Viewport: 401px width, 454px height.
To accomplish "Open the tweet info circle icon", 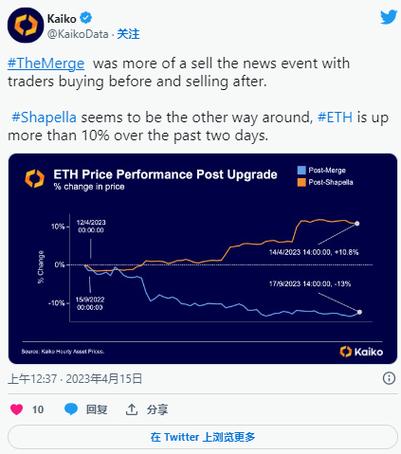I will [389, 378].
